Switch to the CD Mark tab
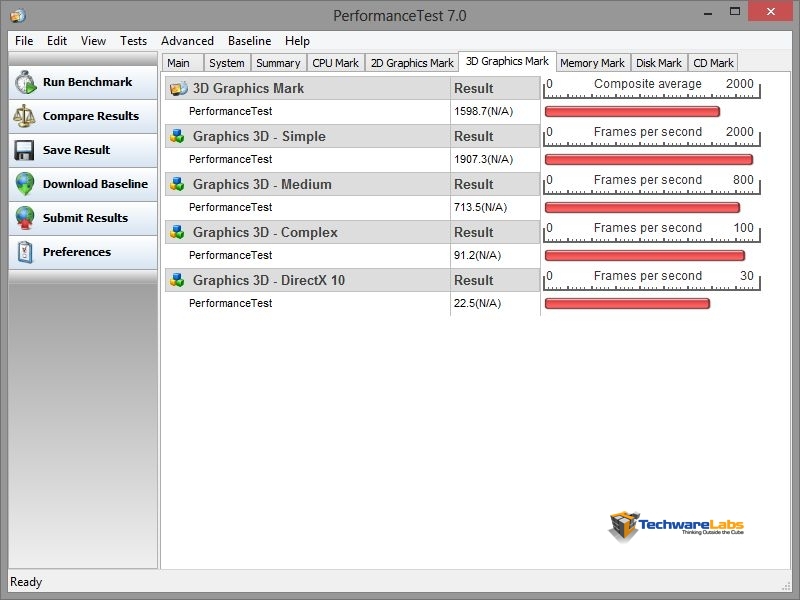This screenshot has width=800, height=600. tap(713, 63)
